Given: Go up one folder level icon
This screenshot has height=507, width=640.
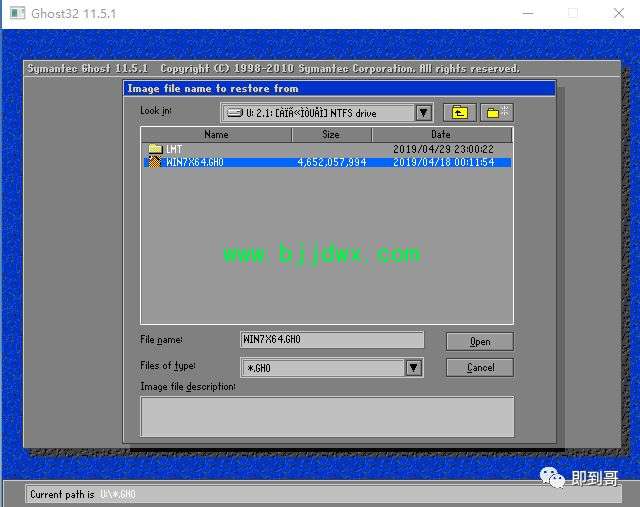Looking at the screenshot, I should [460, 112].
